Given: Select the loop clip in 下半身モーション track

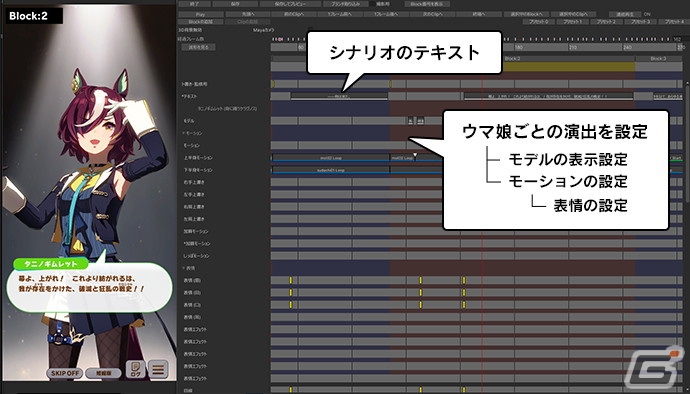Looking at the screenshot, I should tap(331, 170).
